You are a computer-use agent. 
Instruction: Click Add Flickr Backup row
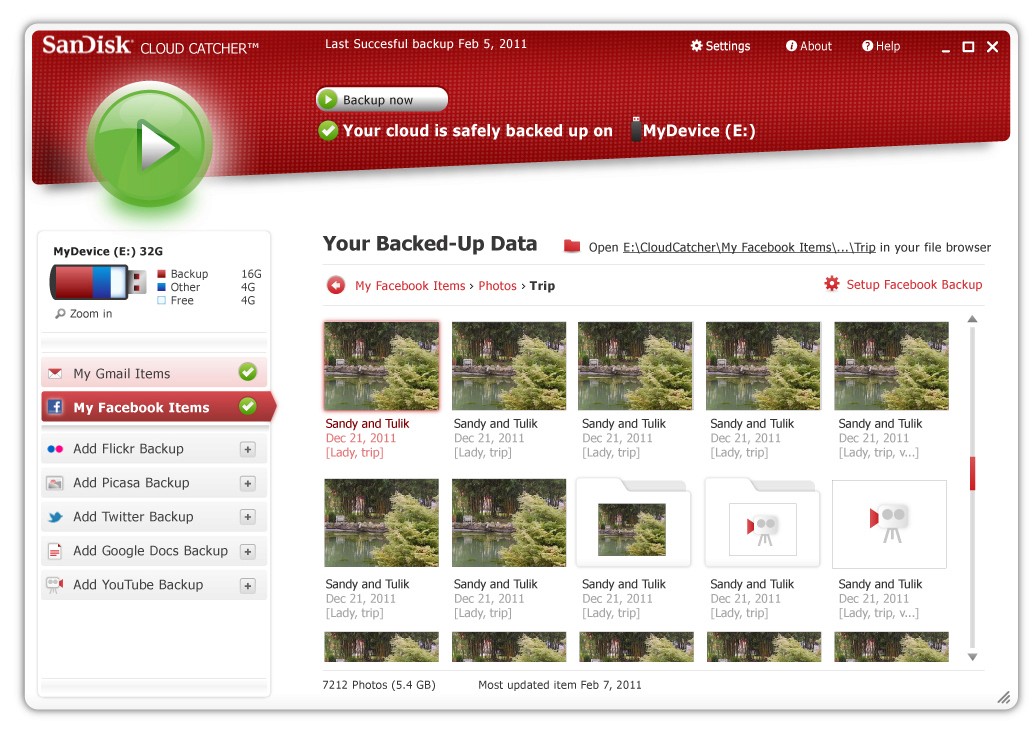point(154,448)
